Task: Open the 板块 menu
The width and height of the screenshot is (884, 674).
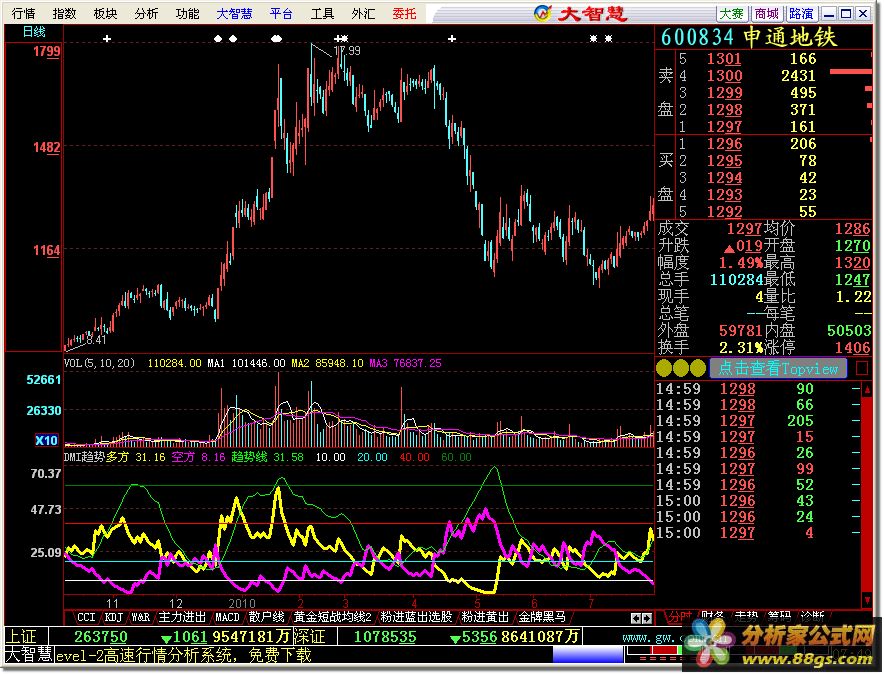Action: 105,14
